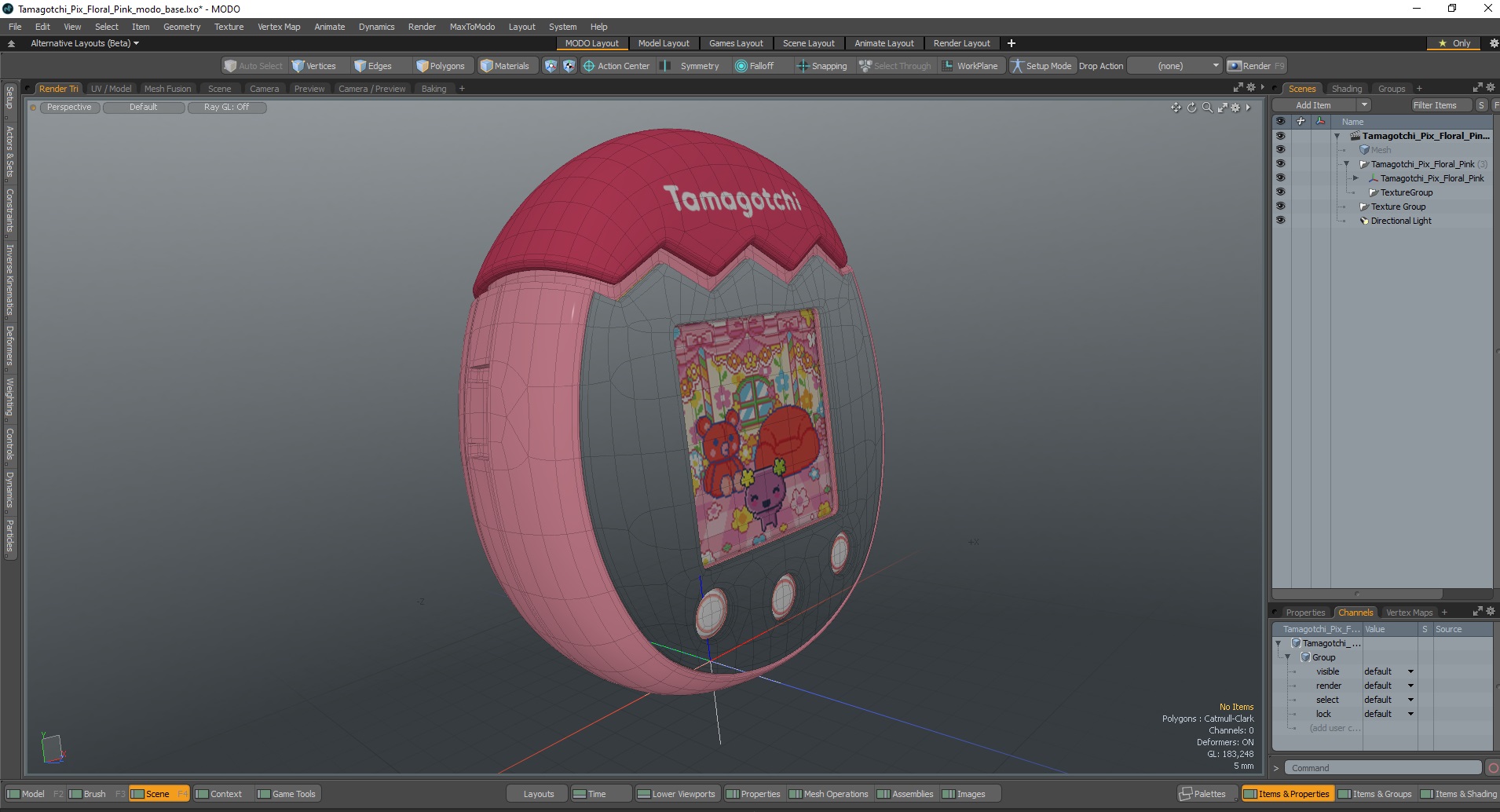Expand Tamagotchi_Pix_Floral_Pink locator item

1355,178
